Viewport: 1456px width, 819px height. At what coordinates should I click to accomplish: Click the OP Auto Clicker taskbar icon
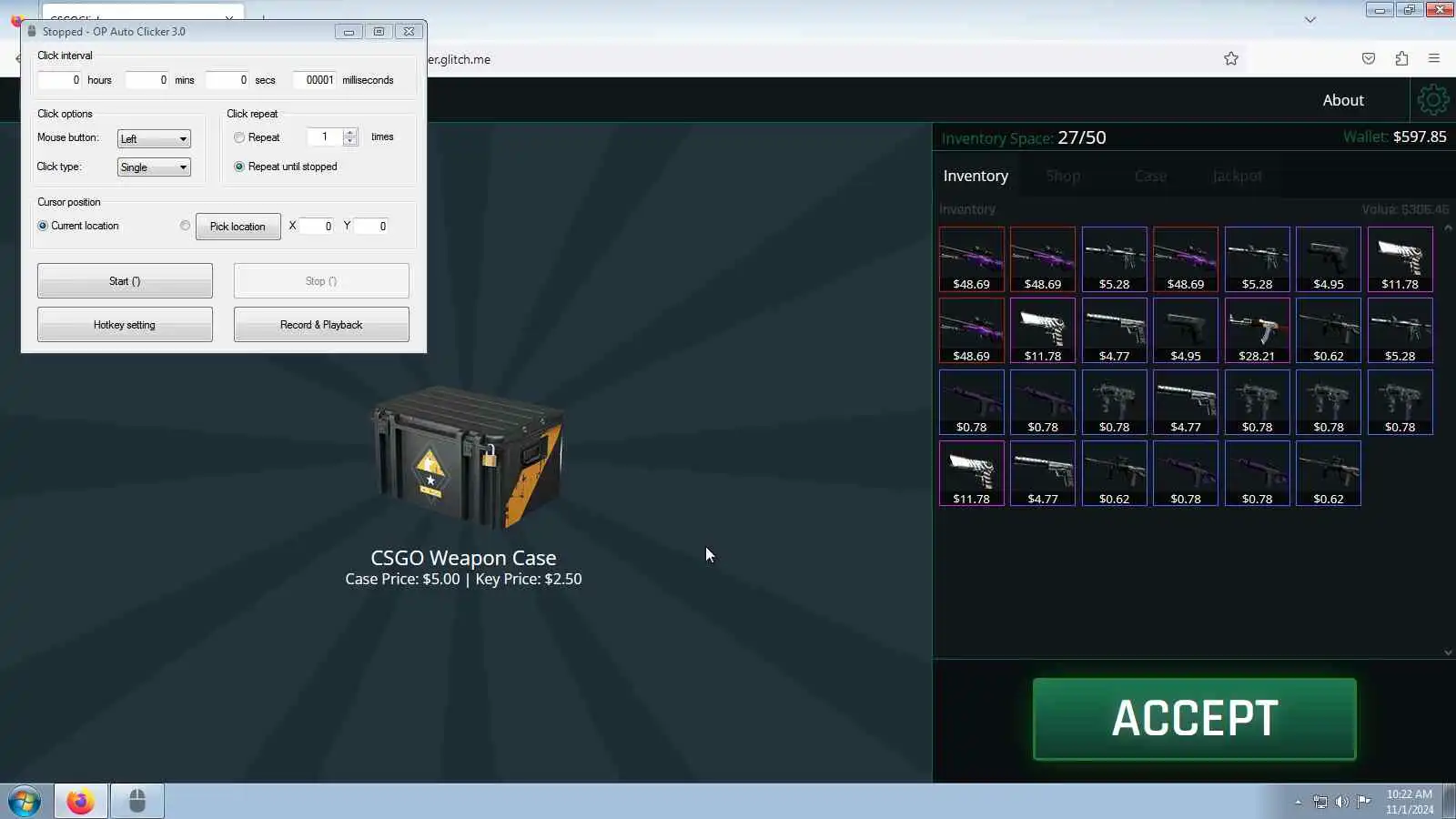[137, 802]
